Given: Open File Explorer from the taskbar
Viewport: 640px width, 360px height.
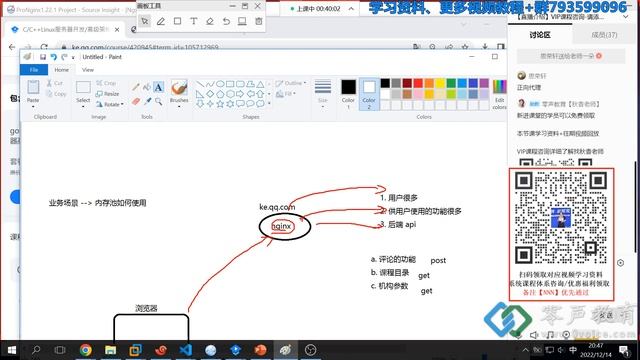Looking at the screenshot, I should coord(111,350).
